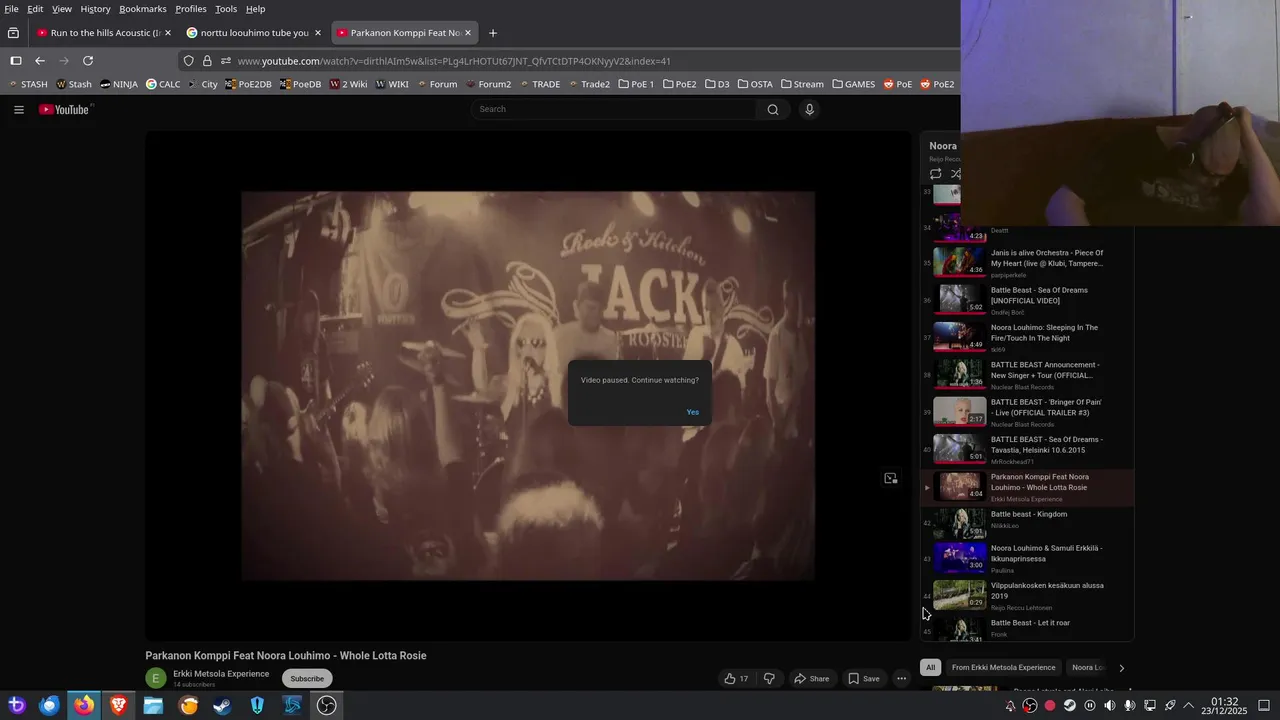Close the 'Parkanon Komppi' tab
The height and width of the screenshot is (720, 1280).
[467, 33]
